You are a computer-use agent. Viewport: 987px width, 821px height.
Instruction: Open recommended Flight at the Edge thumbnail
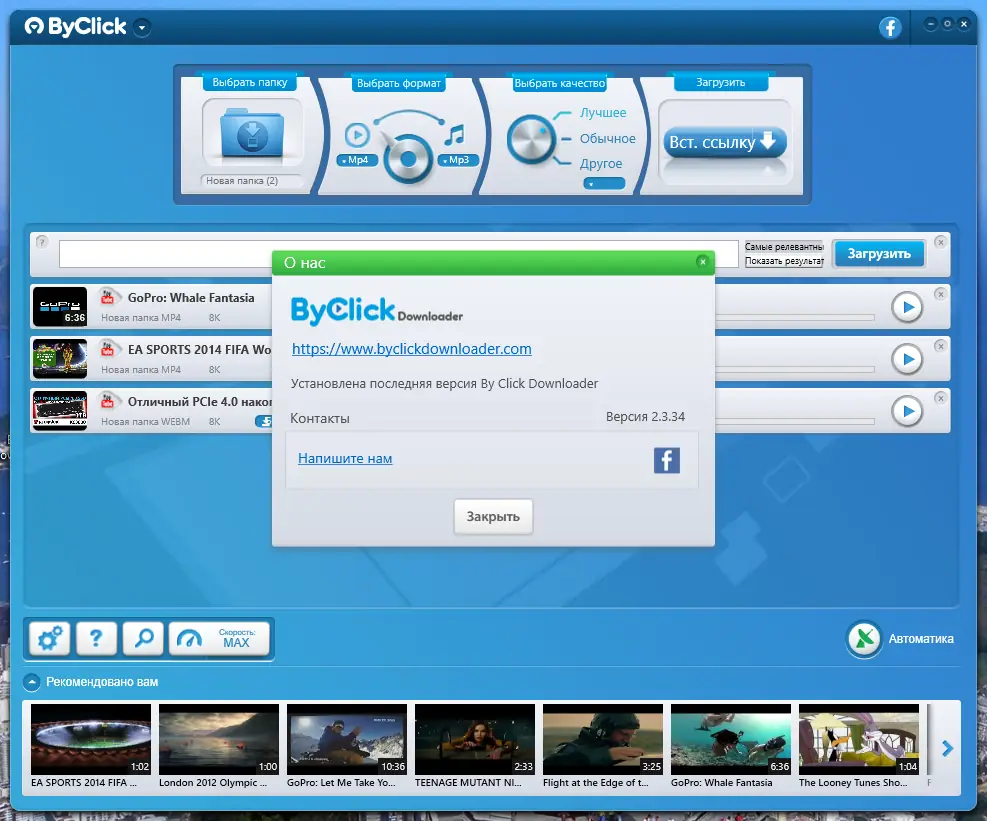(x=602, y=739)
